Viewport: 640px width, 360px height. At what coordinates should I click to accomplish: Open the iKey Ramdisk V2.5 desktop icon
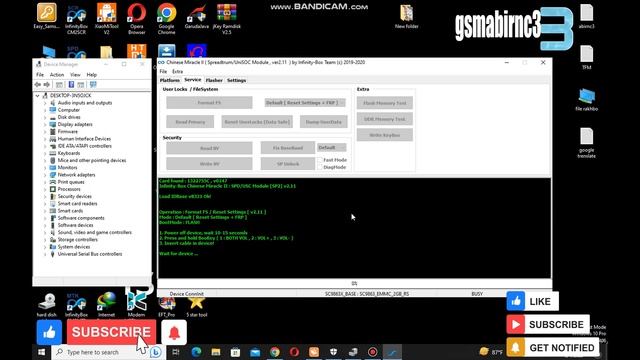[227, 18]
